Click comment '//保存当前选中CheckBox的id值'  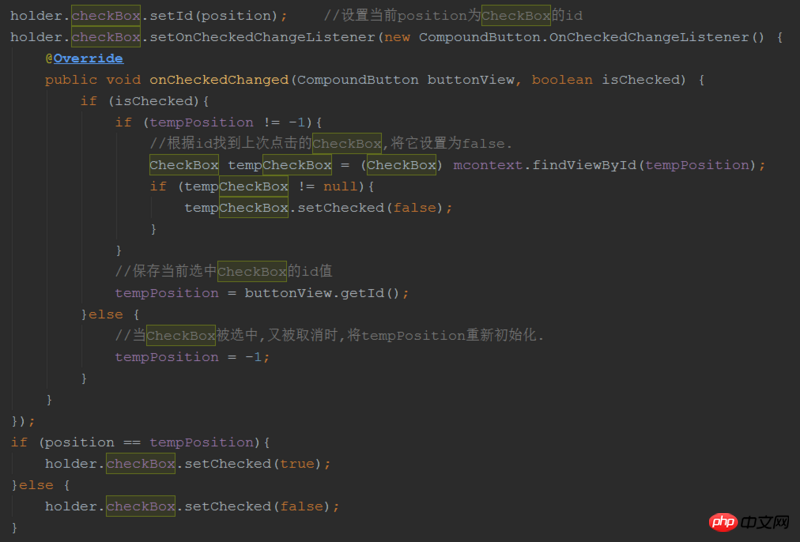pos(223,272)
